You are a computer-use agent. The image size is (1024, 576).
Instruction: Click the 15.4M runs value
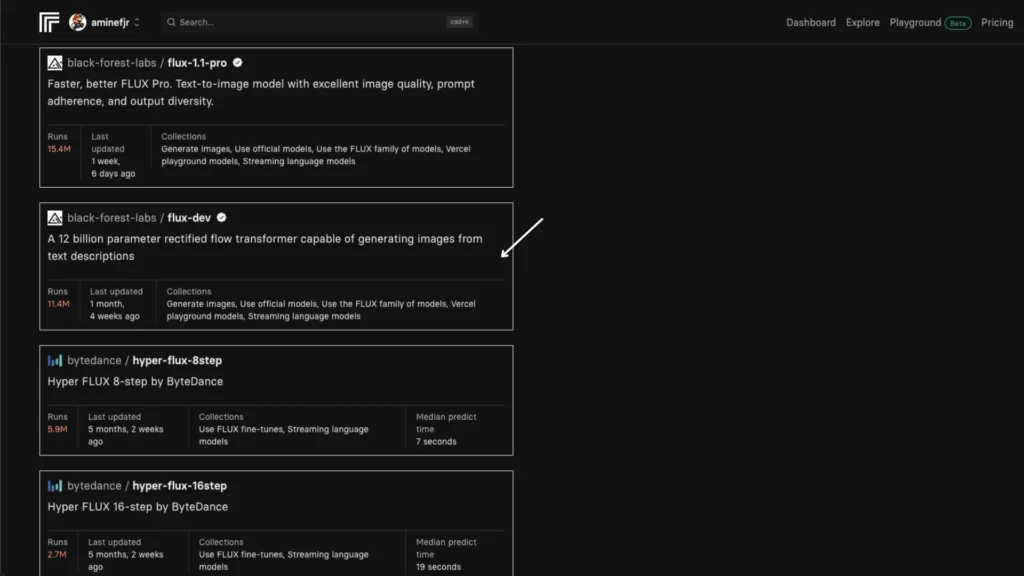[59, 149]
